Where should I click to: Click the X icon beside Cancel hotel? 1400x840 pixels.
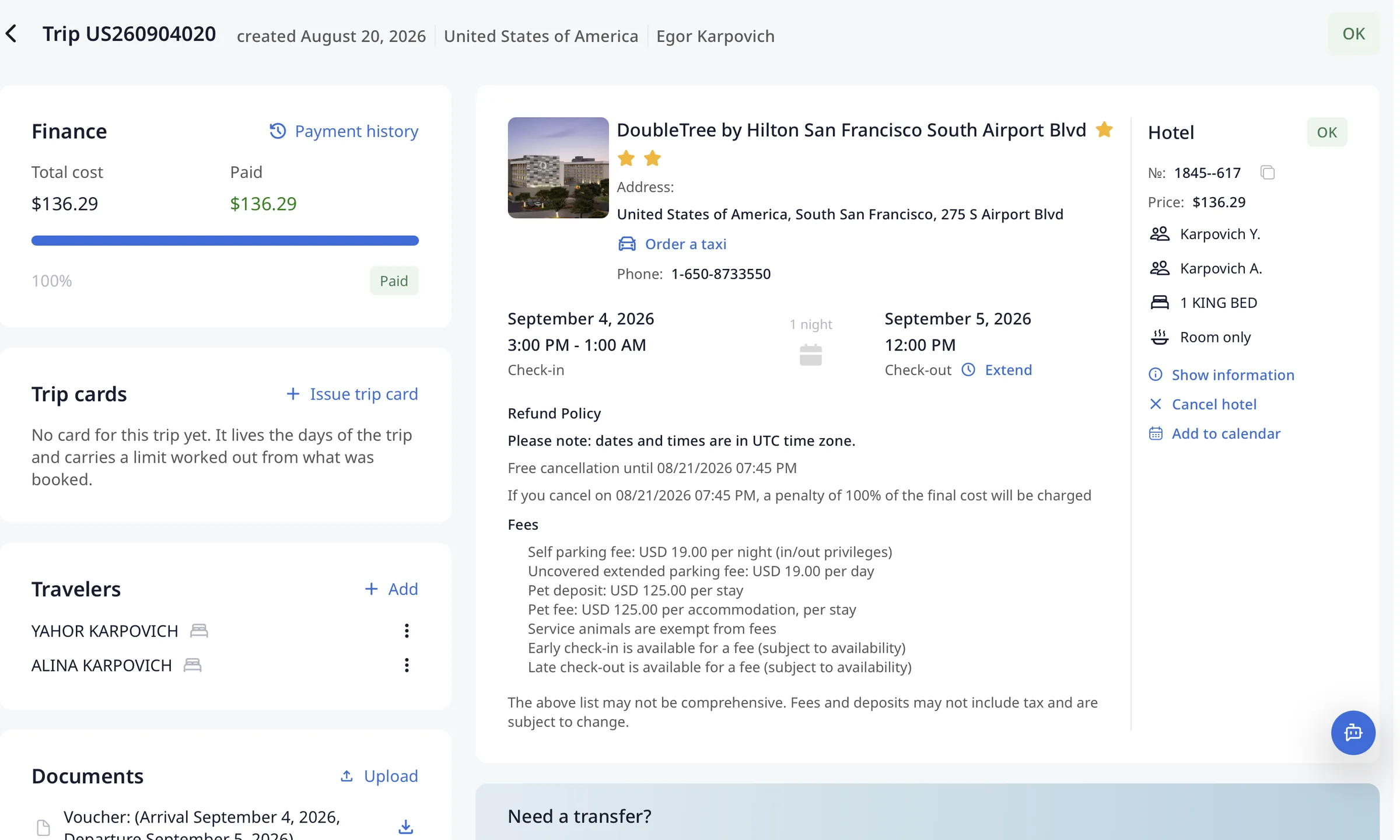point(1156,404)
